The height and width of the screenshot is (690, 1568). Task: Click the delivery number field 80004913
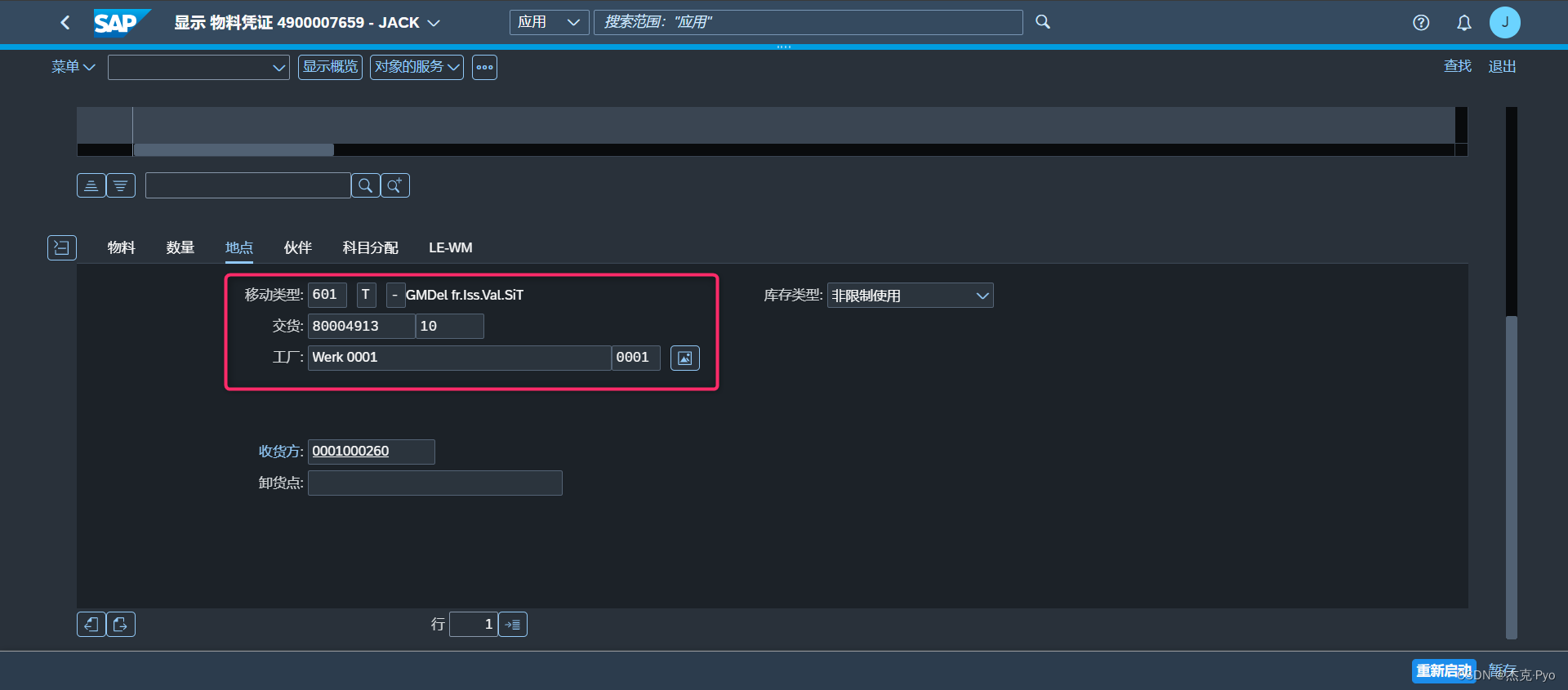pyautogui.click(x=361, y=326)
